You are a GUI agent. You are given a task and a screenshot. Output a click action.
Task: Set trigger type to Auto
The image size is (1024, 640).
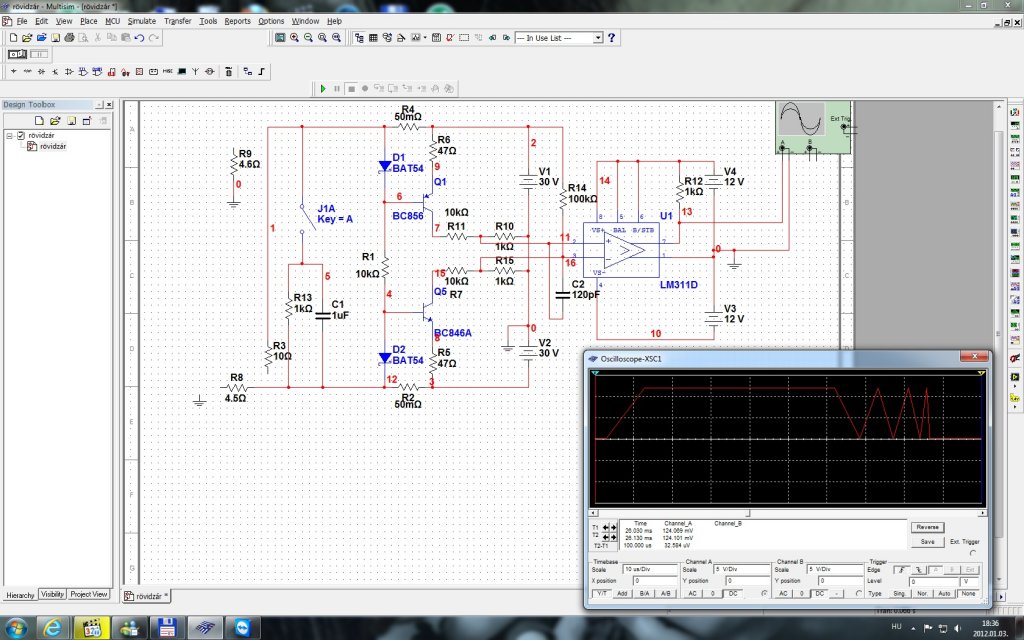944,593
